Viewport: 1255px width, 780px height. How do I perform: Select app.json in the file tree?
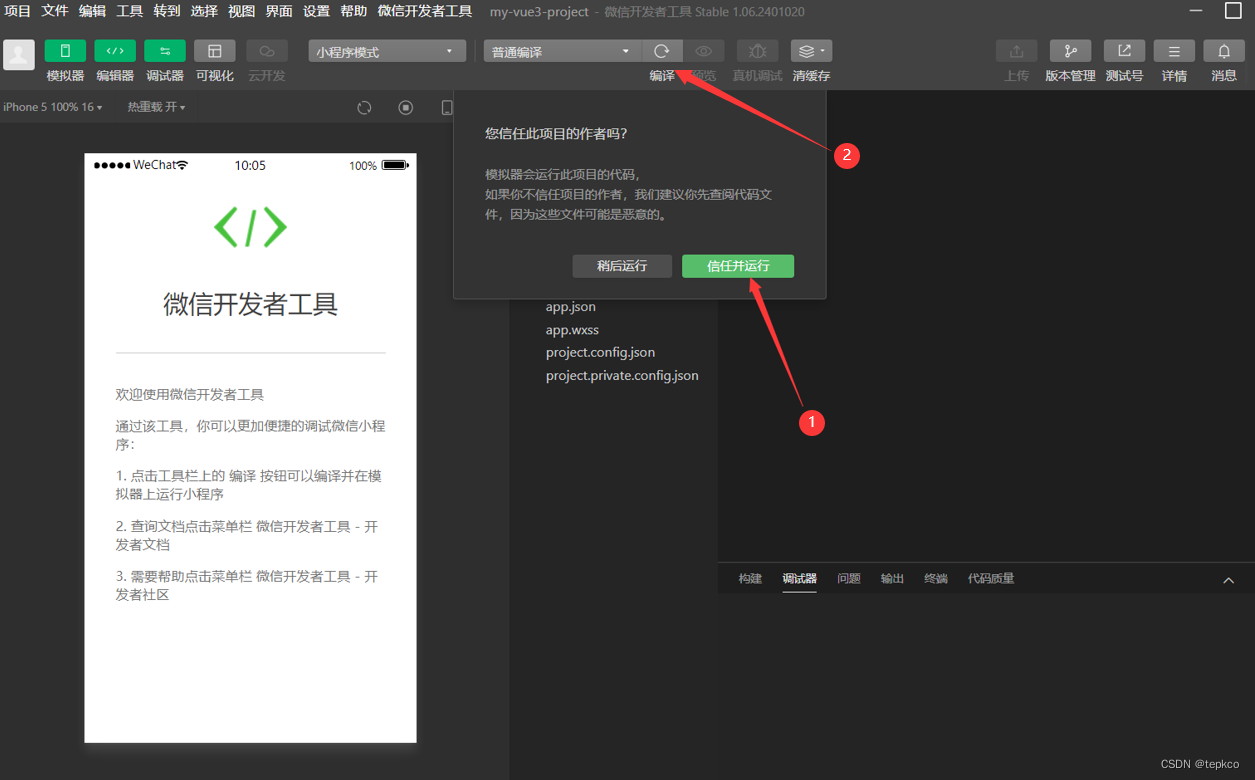coord(571,307)
